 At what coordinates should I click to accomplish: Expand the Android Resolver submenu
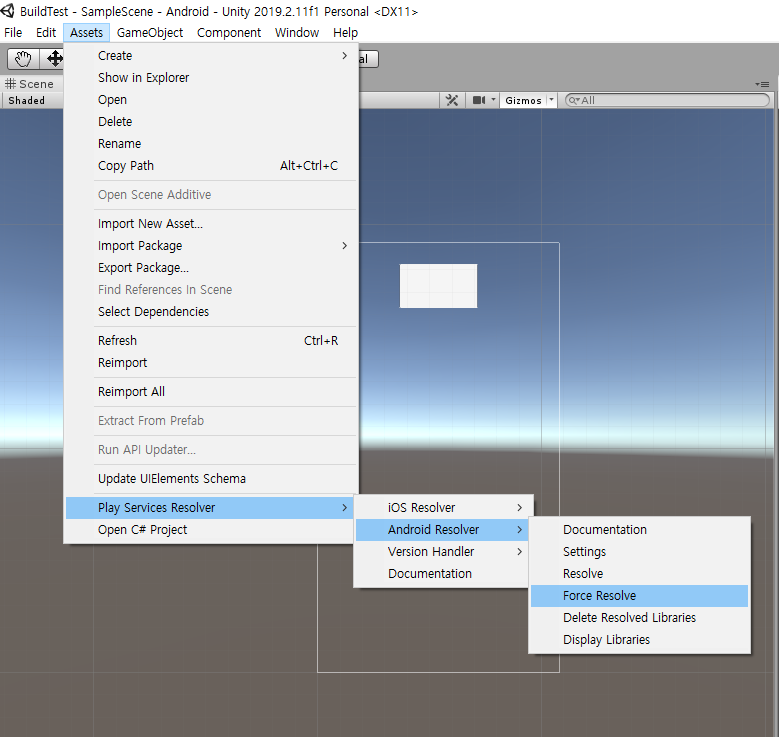[x=444, y=530]
